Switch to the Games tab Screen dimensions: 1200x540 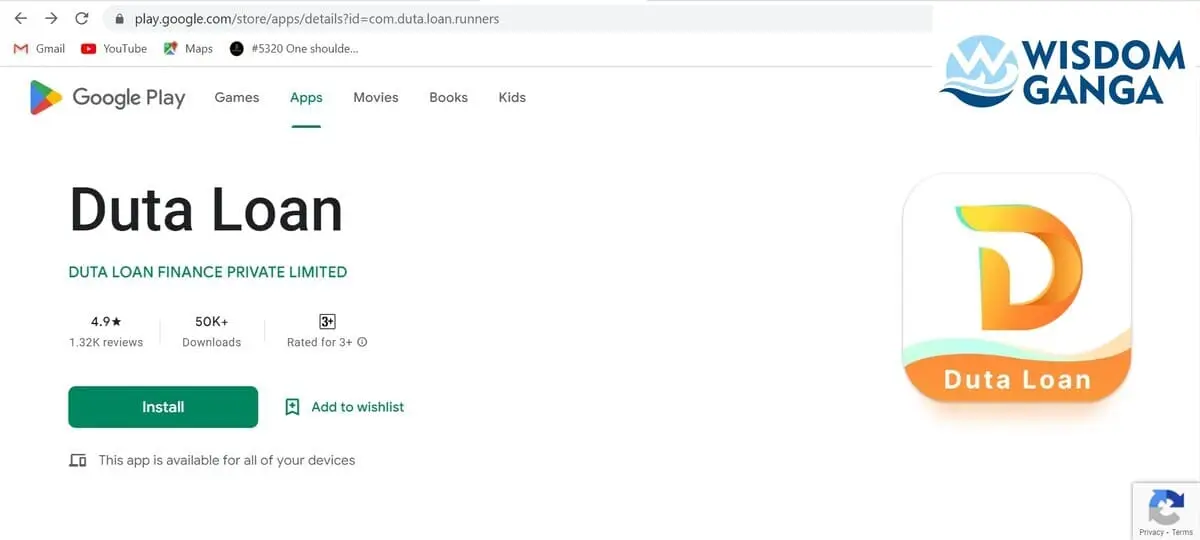[x=237, y=97]
